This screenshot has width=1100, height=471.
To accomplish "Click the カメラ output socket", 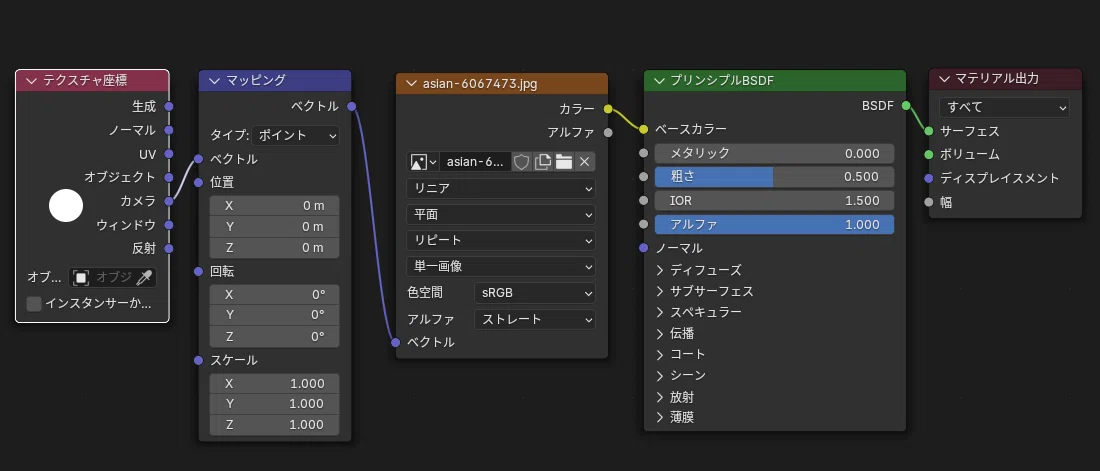I will coord(168,201).
